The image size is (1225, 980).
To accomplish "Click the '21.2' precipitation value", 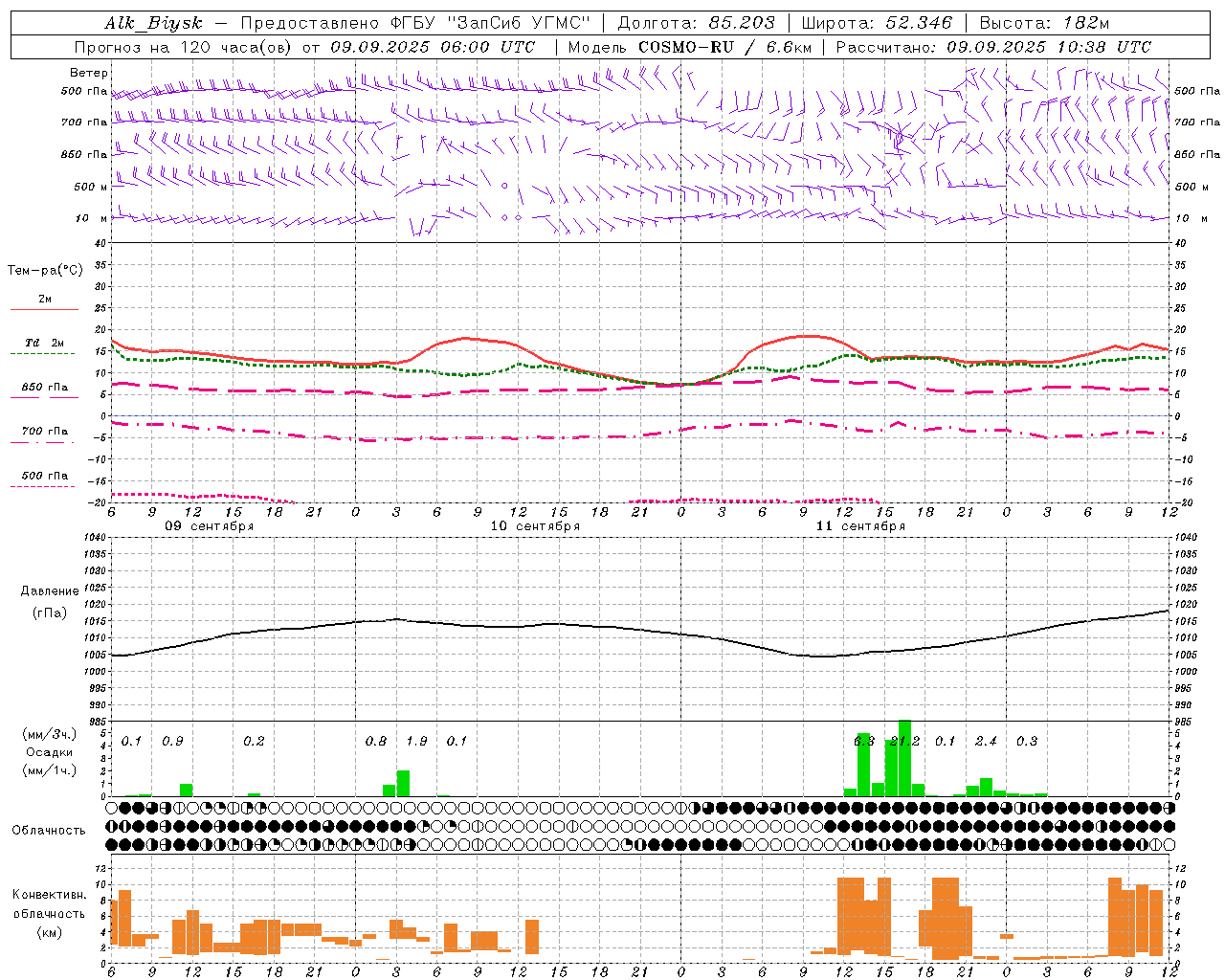I will (905, 742).
